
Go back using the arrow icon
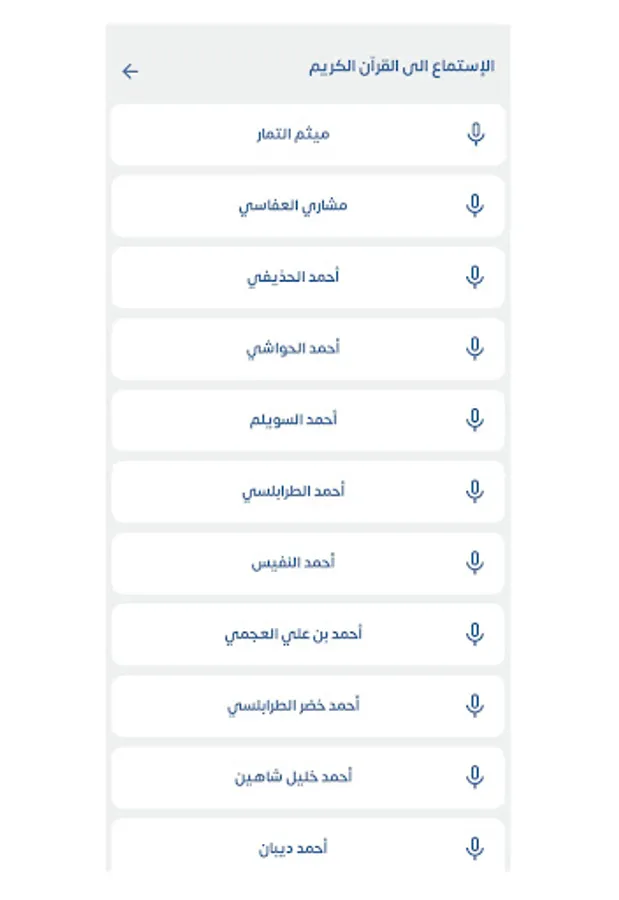coord(130,71)
